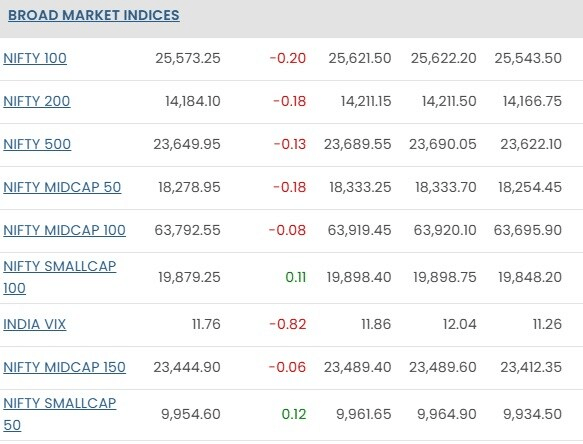Select the green 0.11 change for SMALLCAP 100
583x444 pixels.
click(x=296, y=277)
